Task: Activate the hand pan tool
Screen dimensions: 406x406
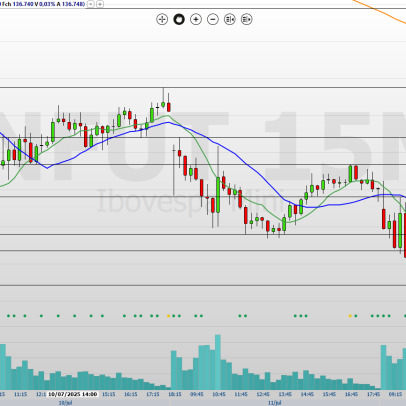Action: [179, 19]
